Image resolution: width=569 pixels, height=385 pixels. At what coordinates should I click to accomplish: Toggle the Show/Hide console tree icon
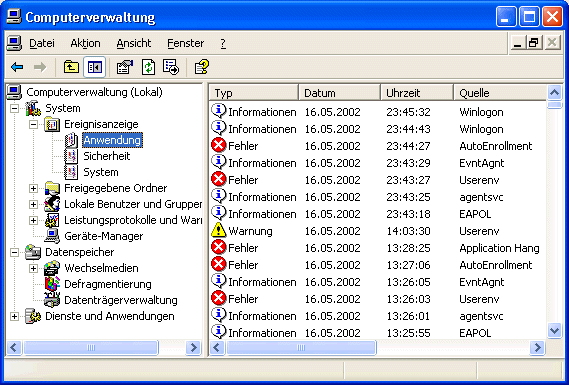click(x=94, y=67)
